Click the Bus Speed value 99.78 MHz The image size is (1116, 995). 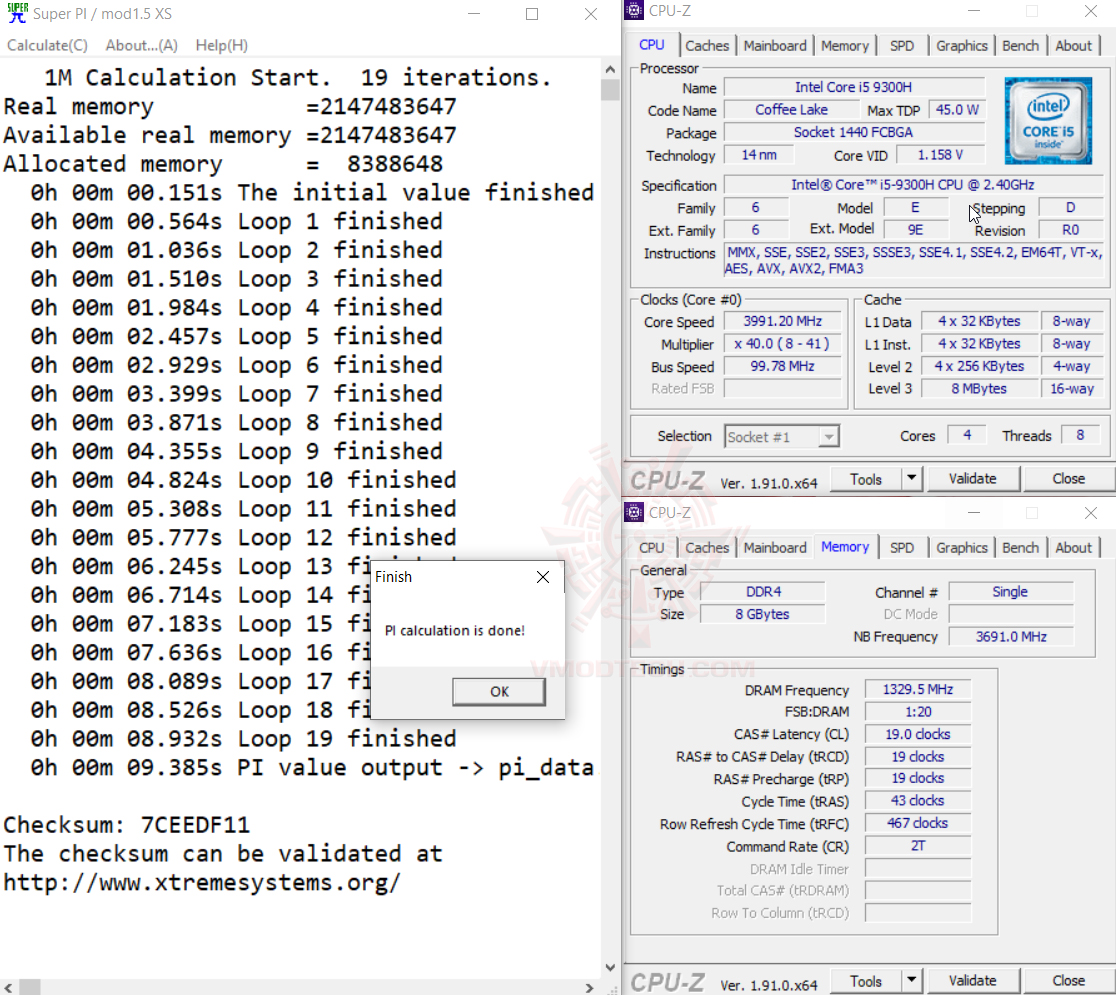pyautogui.click(x=782, y=367)
